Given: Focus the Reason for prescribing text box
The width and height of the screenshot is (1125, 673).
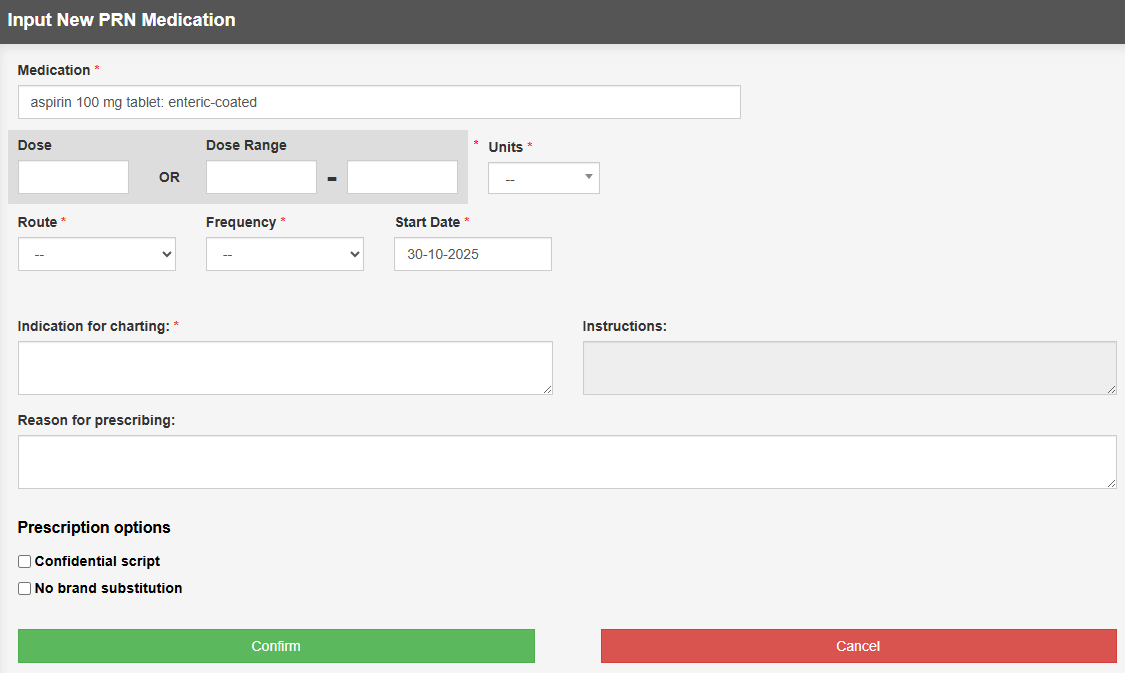Looking at the screenshot, I should pyautogui.click(x=567, y=461).
